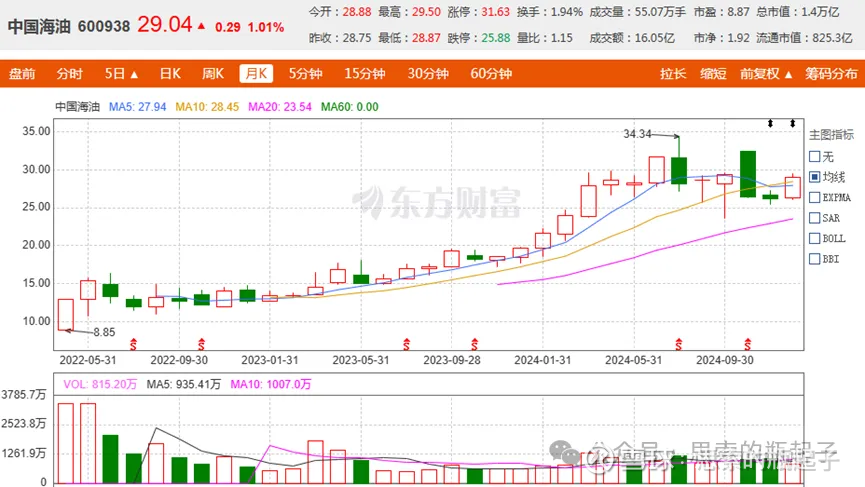
Task: Click the volume MA10: 1007.0万 label
Action: (x=270, y=384)
